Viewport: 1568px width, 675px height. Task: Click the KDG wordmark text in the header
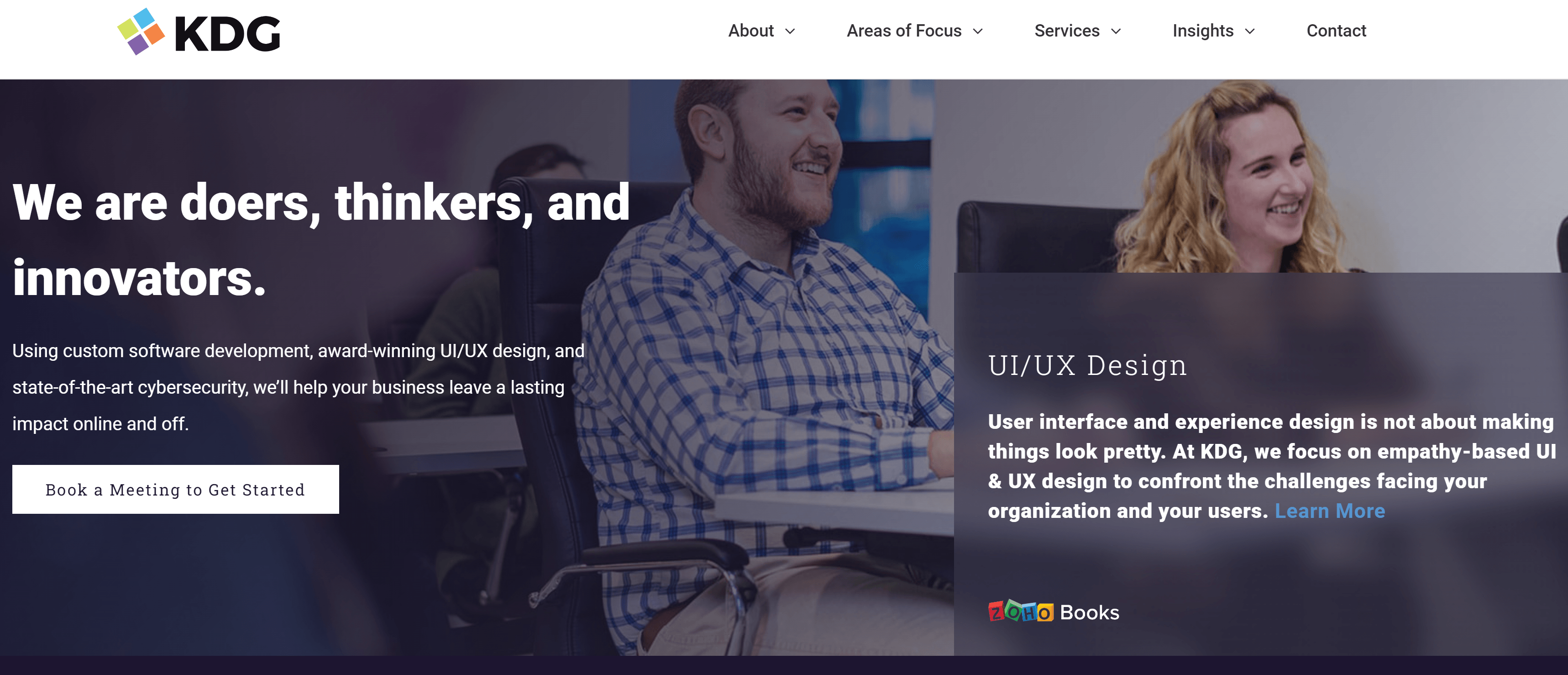(x=228, y=33)
